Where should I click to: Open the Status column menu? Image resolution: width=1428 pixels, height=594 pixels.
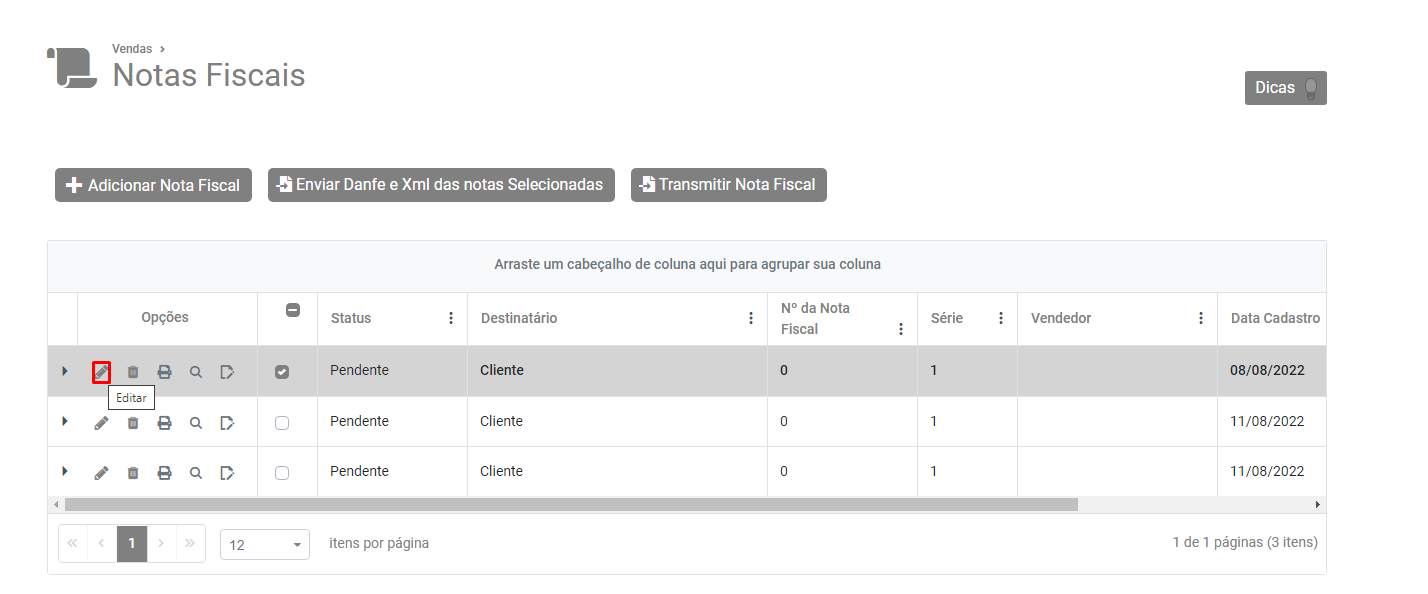tap(451, 319)
